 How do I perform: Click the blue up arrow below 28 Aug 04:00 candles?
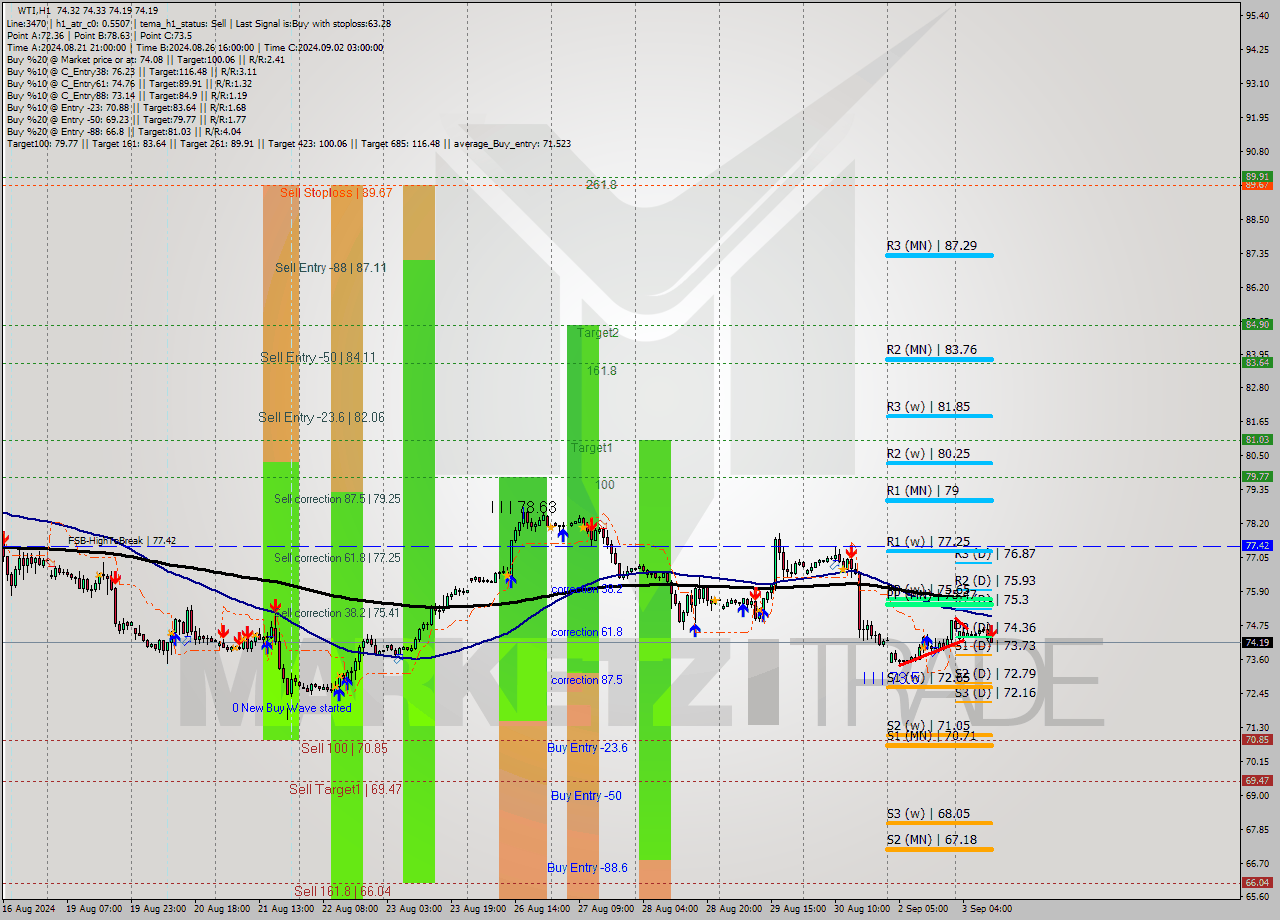point(695,631)
